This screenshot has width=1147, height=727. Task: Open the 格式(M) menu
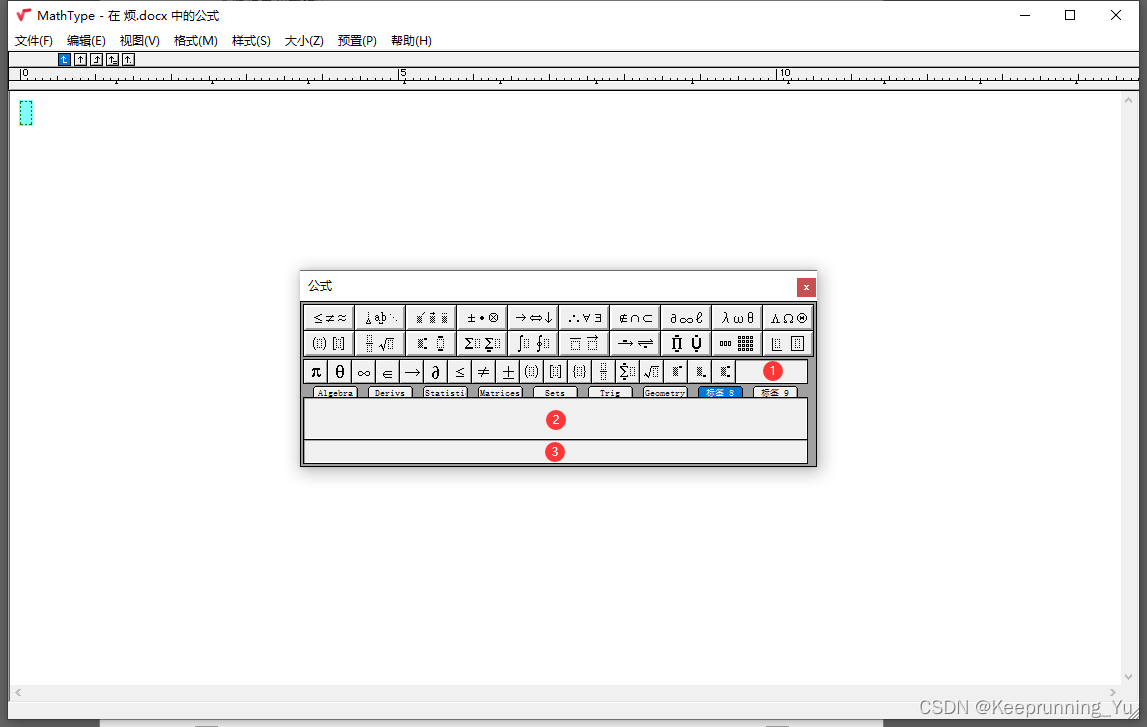pyautogui.click(x=195, y=41)
